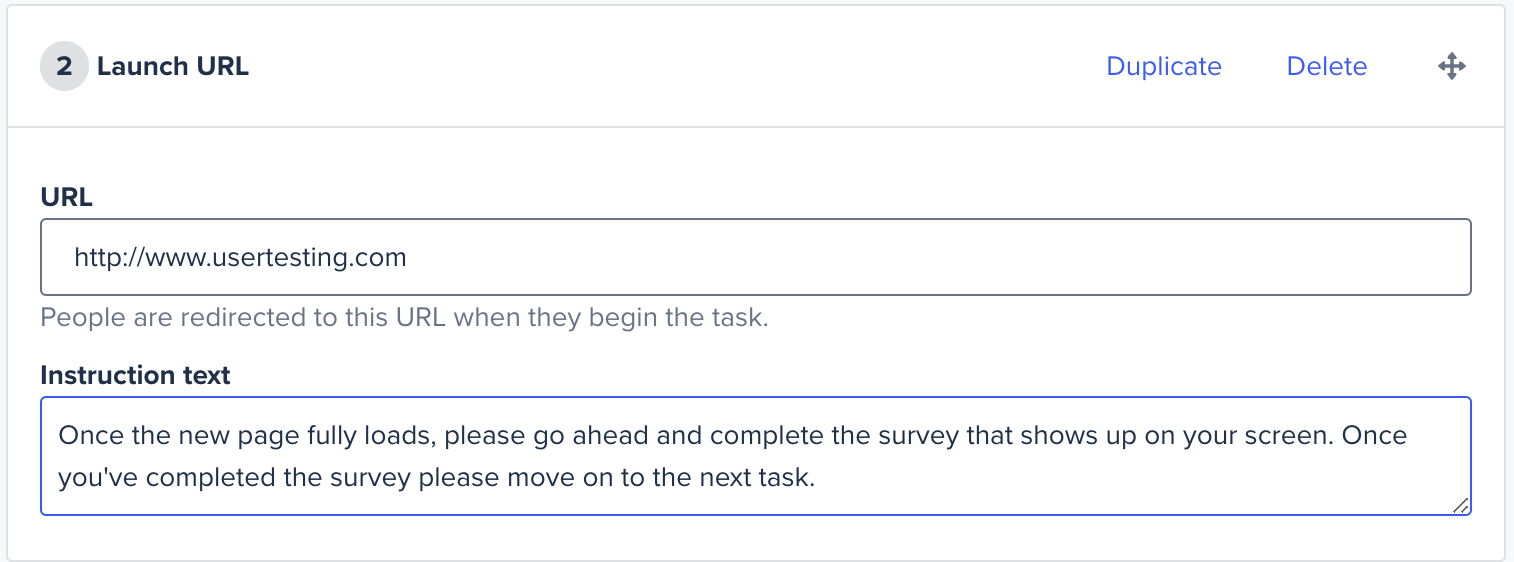Focus the Instruction text box
The image size is (1514, 562).
(756, 456)
